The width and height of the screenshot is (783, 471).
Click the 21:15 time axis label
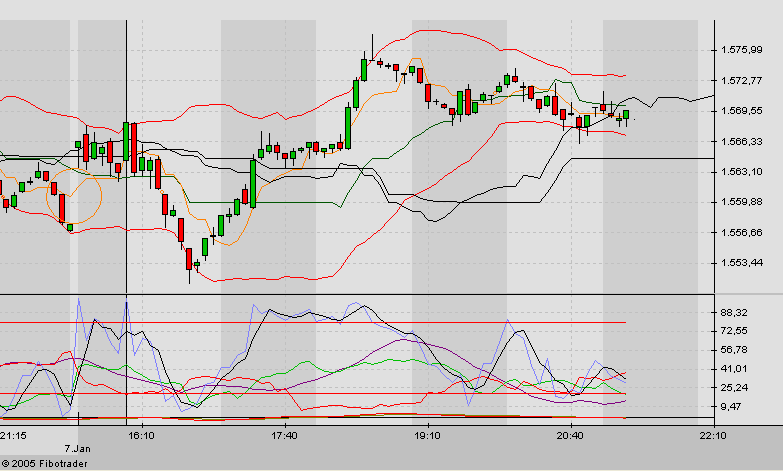14,436
